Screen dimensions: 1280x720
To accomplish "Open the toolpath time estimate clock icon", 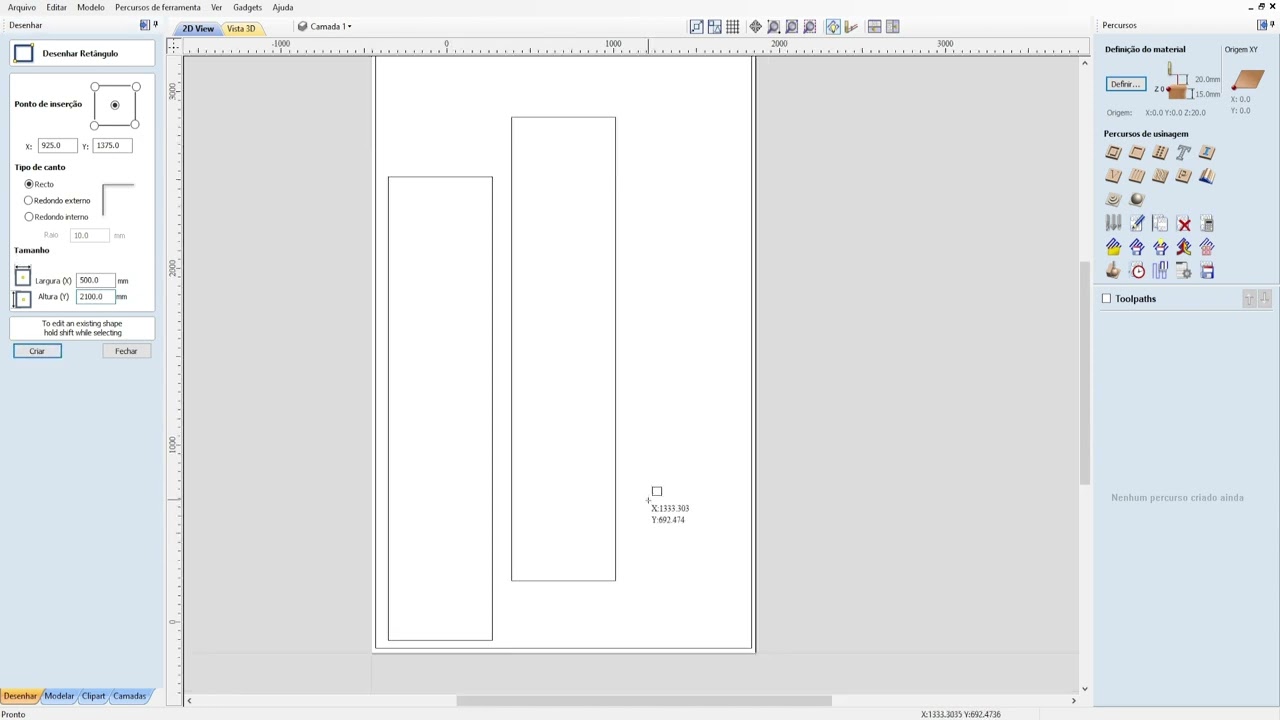I will tap(1137, 271).
